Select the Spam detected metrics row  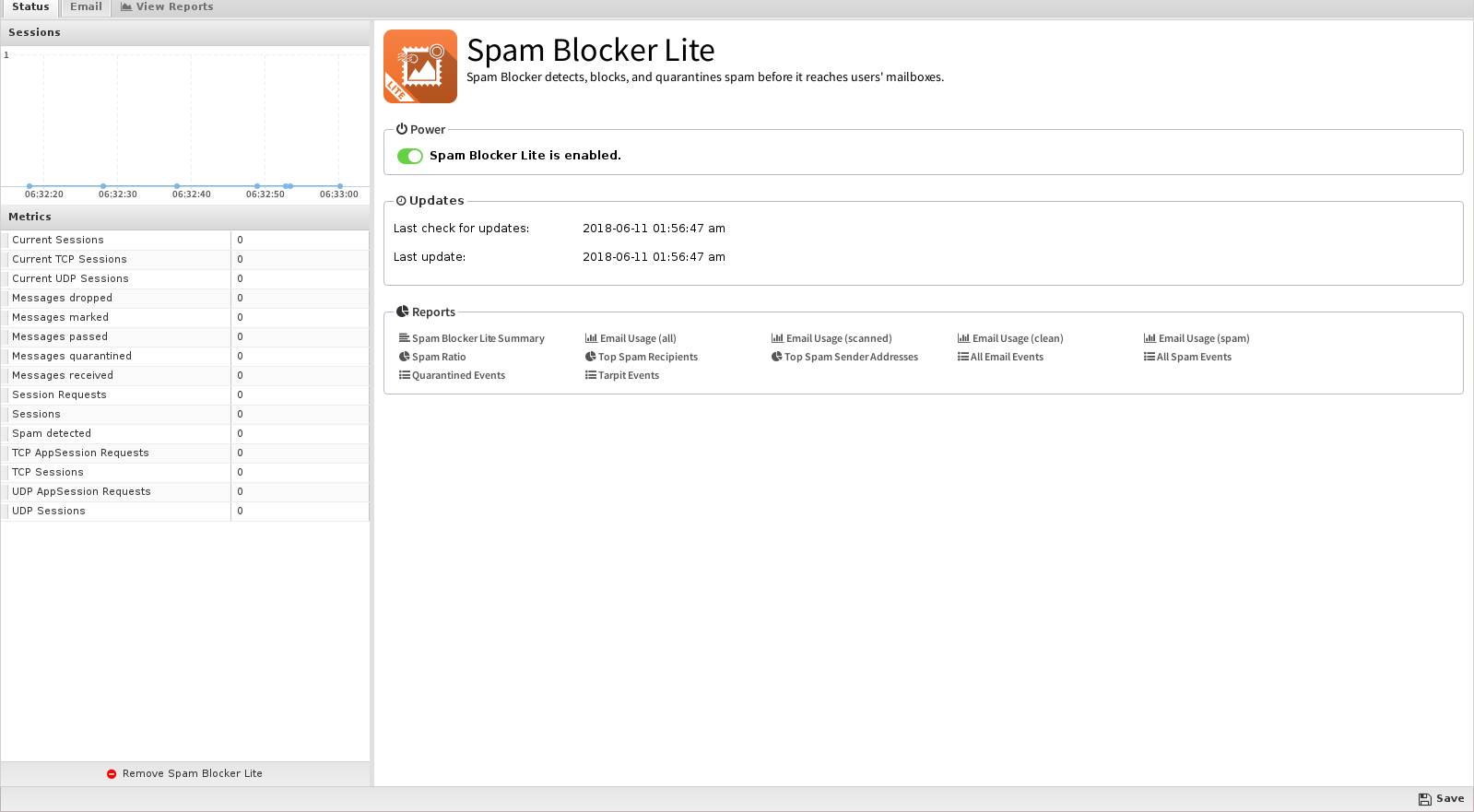click(184, 433)
